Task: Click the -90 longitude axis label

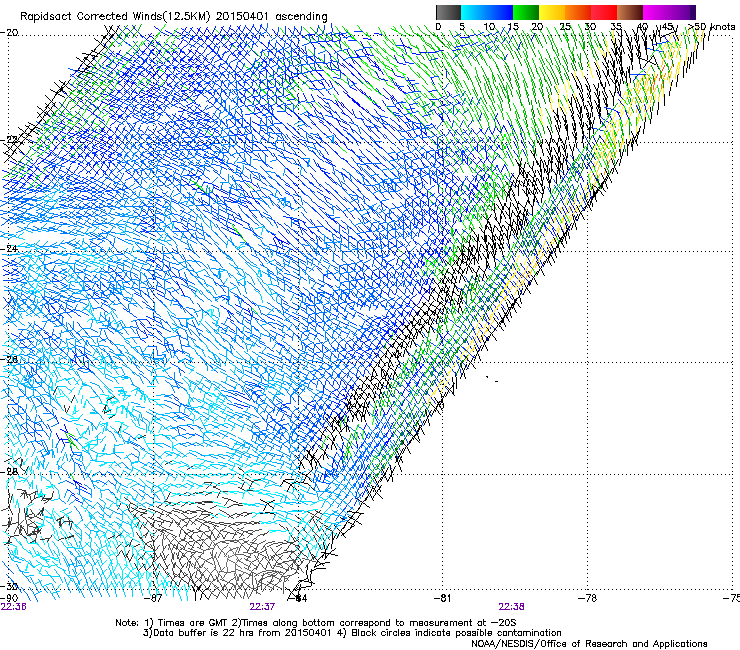Action: click(x=9, y=598)
